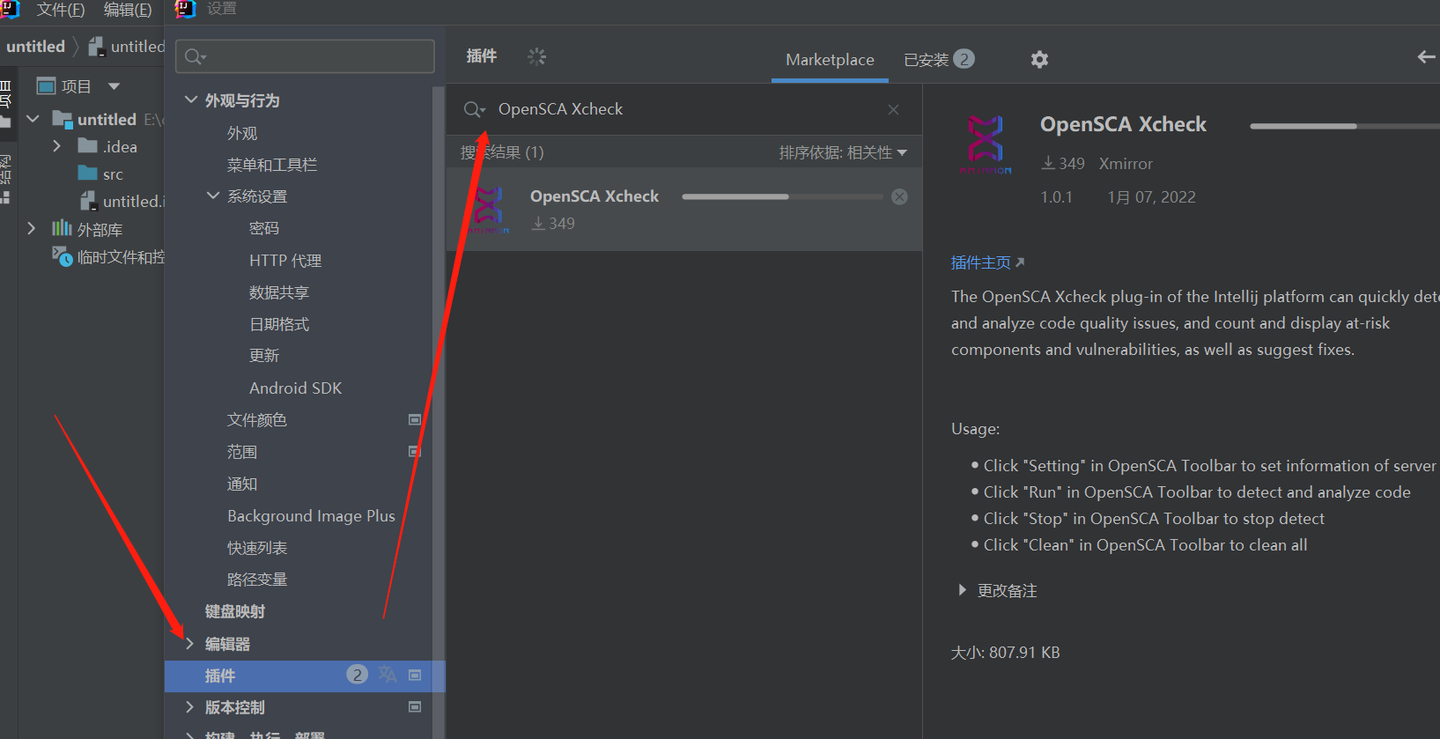Open the 文件(F) menu
The width and height of the screenshot is (1440, 739).
60,10
